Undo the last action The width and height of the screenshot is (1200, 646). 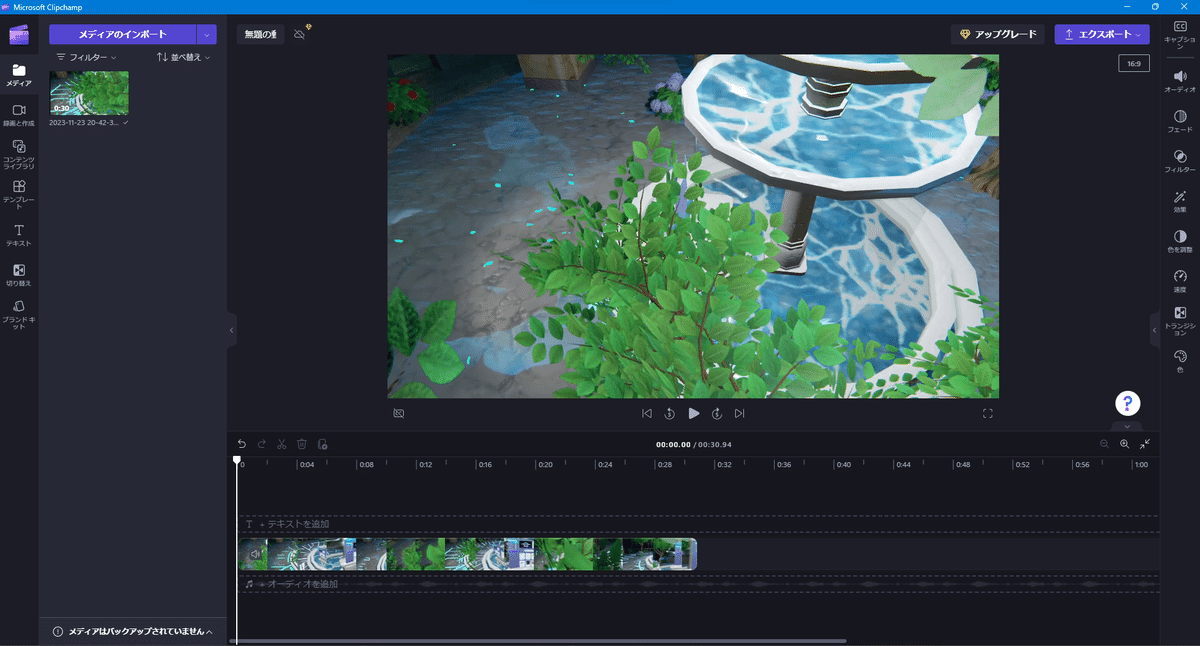coord(241,444)
